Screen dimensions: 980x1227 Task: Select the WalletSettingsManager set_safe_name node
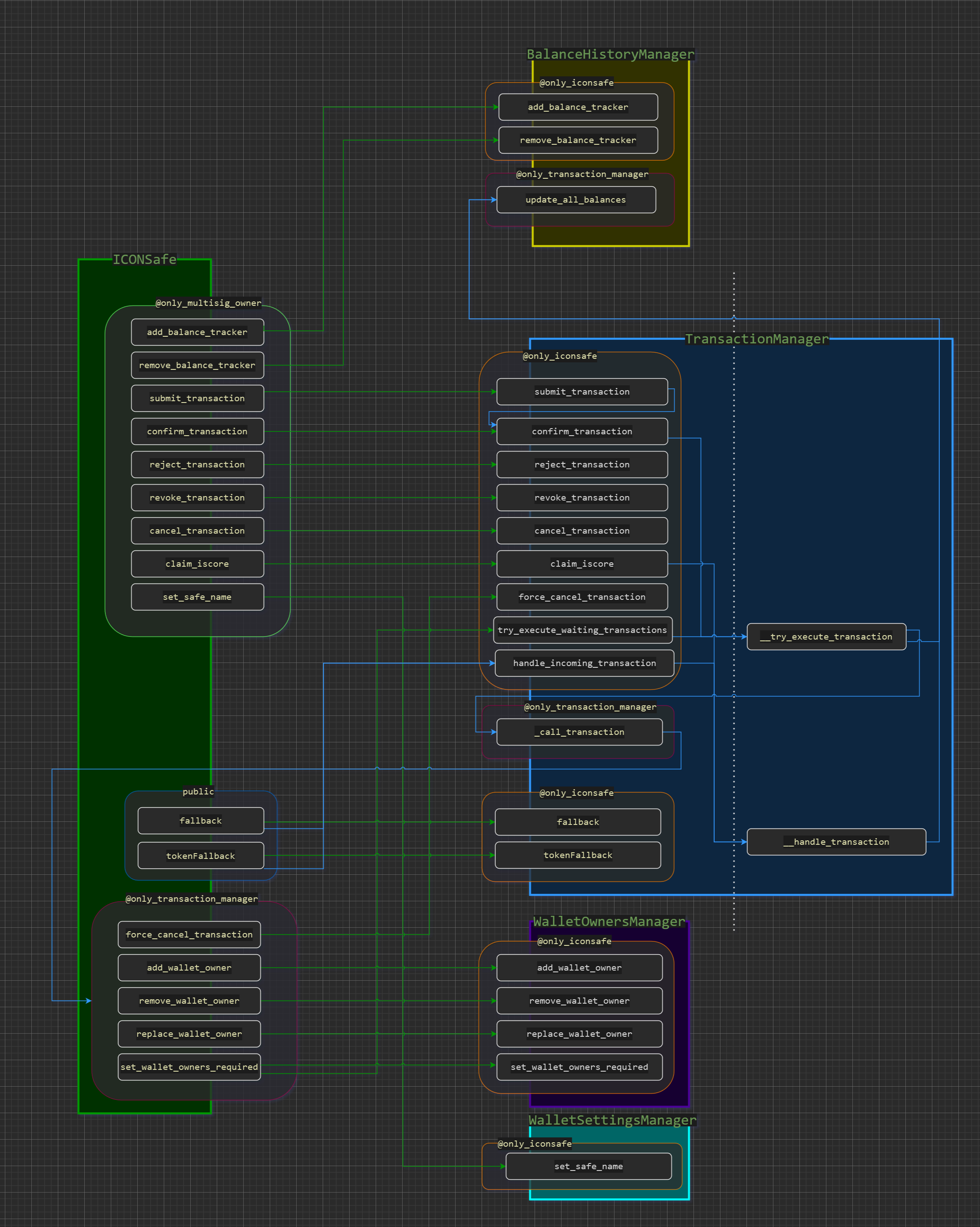click(x=588, y=1166)
